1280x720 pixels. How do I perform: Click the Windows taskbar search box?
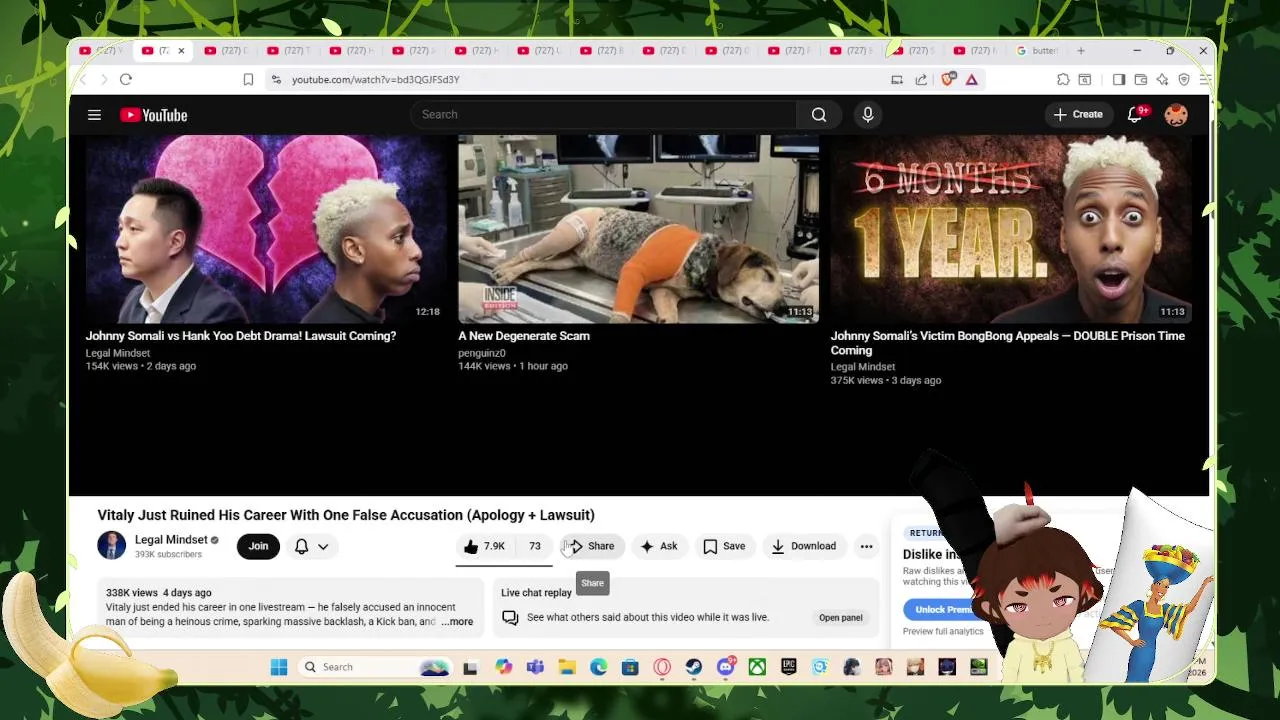tap(375, 667)
